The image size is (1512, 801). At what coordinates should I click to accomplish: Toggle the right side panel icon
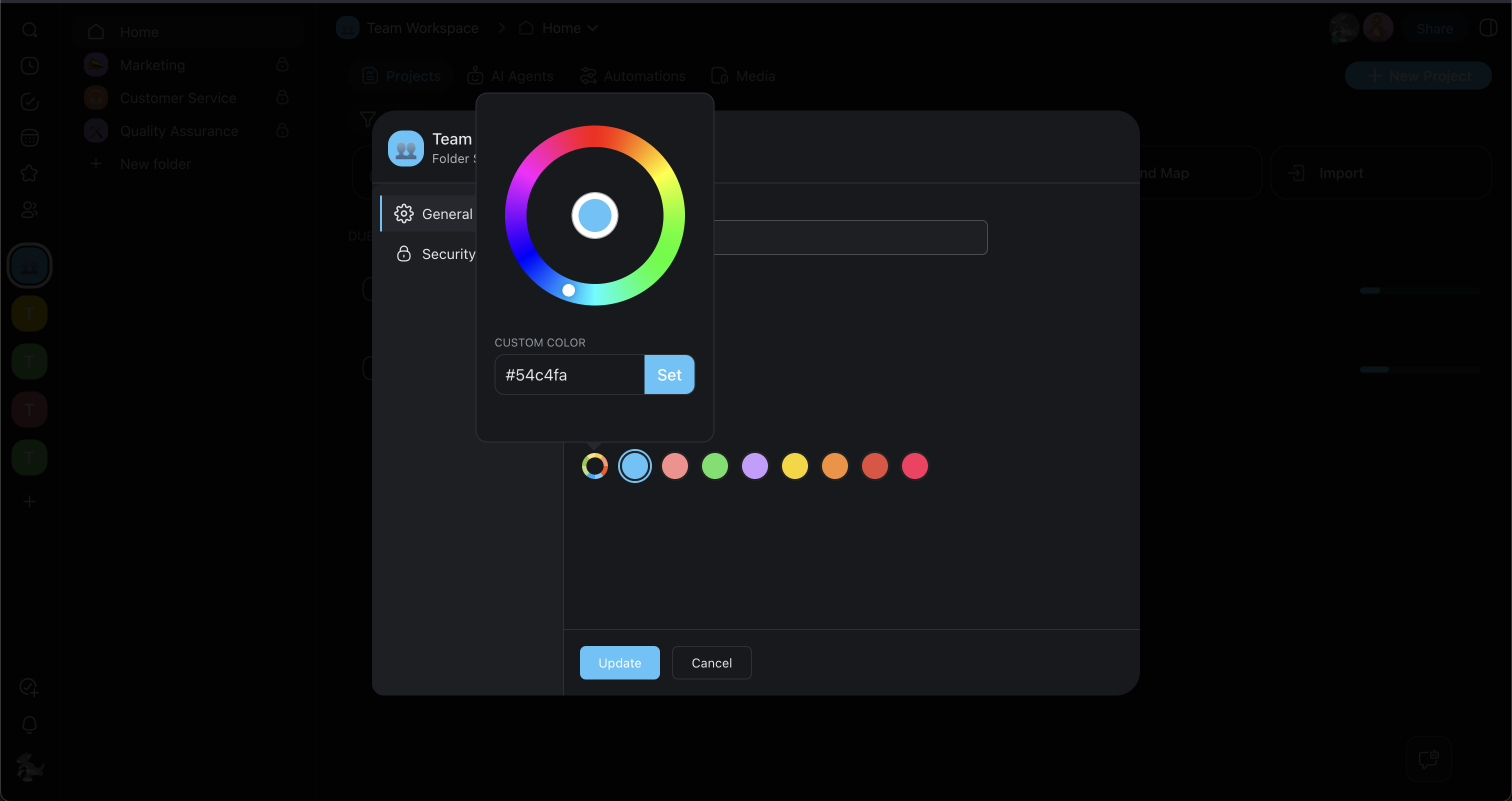click(x=1488, y=27)
